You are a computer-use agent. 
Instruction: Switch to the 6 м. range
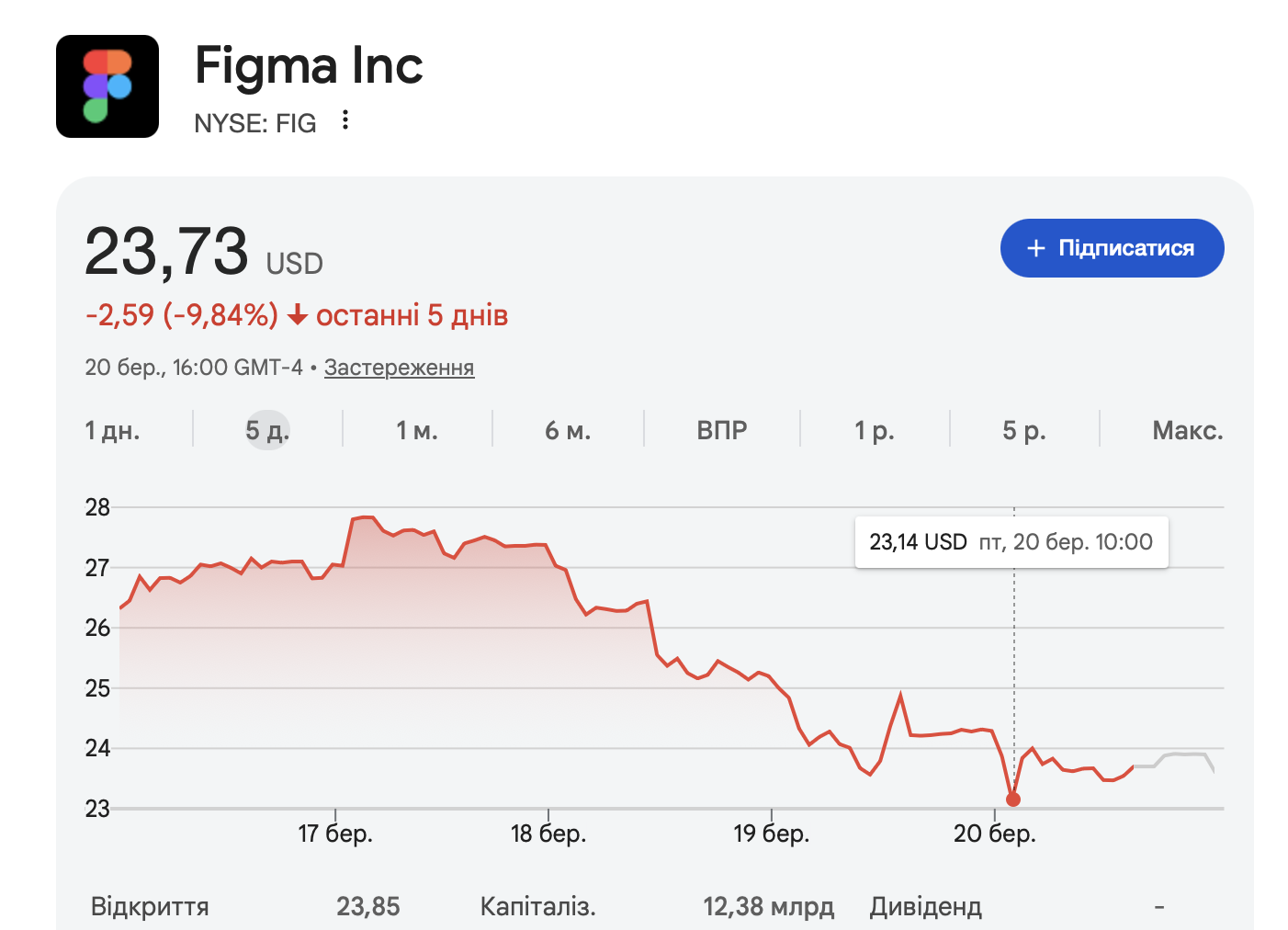coord(568,430)
